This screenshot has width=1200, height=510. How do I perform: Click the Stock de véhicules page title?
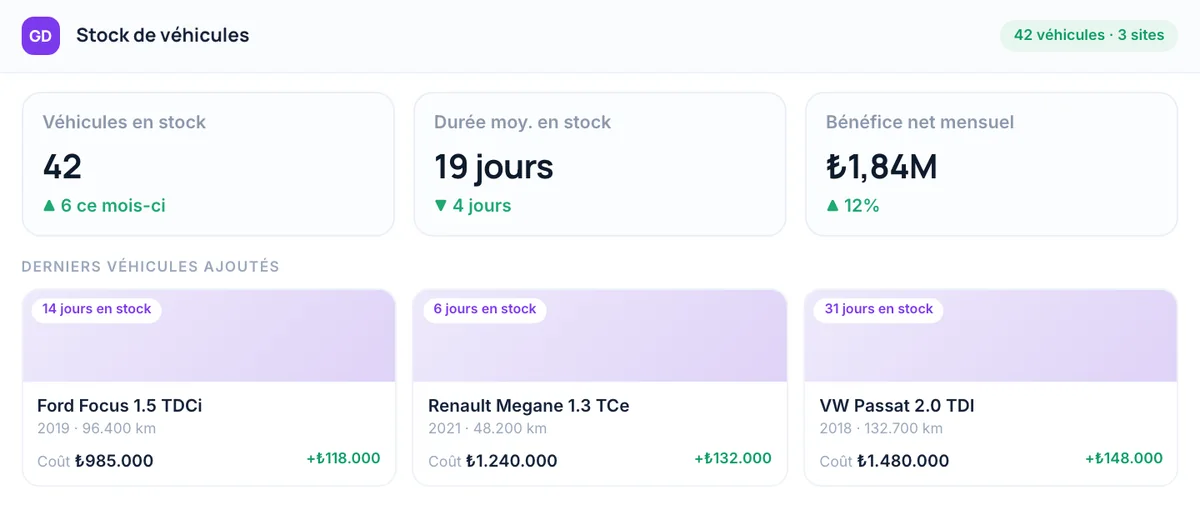tap(163, 35)
